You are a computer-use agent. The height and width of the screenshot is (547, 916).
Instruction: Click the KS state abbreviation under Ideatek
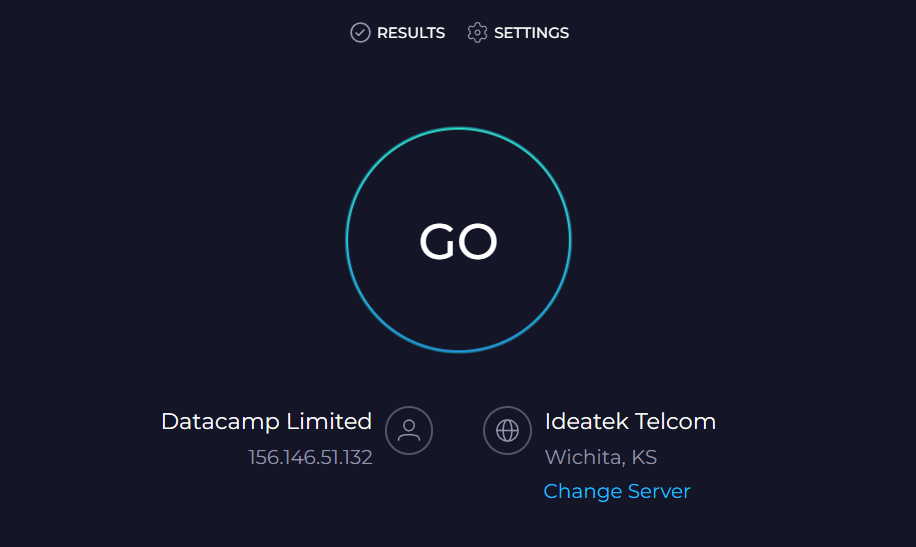(644, 457)
